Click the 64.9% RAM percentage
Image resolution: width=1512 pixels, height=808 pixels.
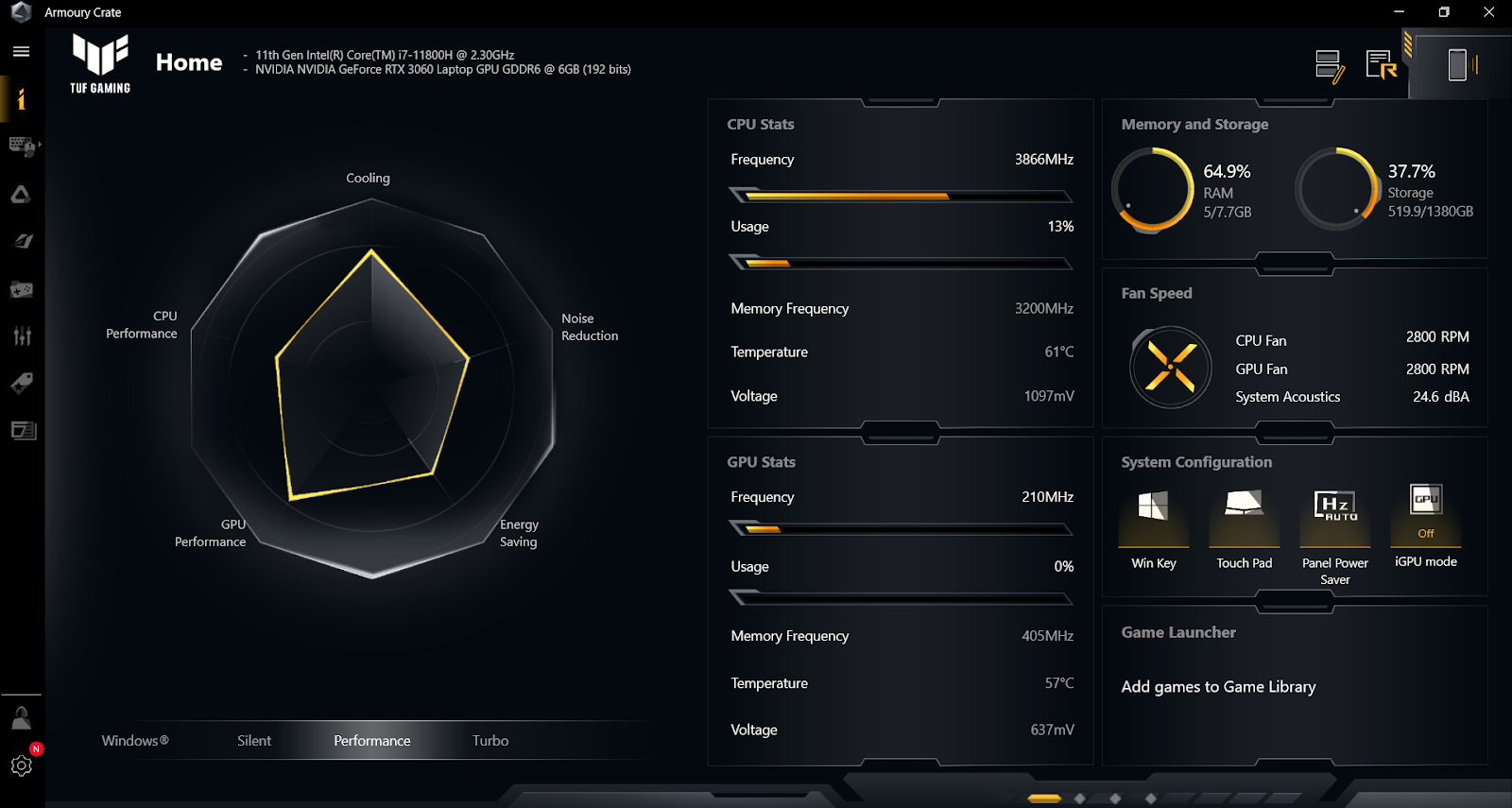click(x=1227, y=171)
